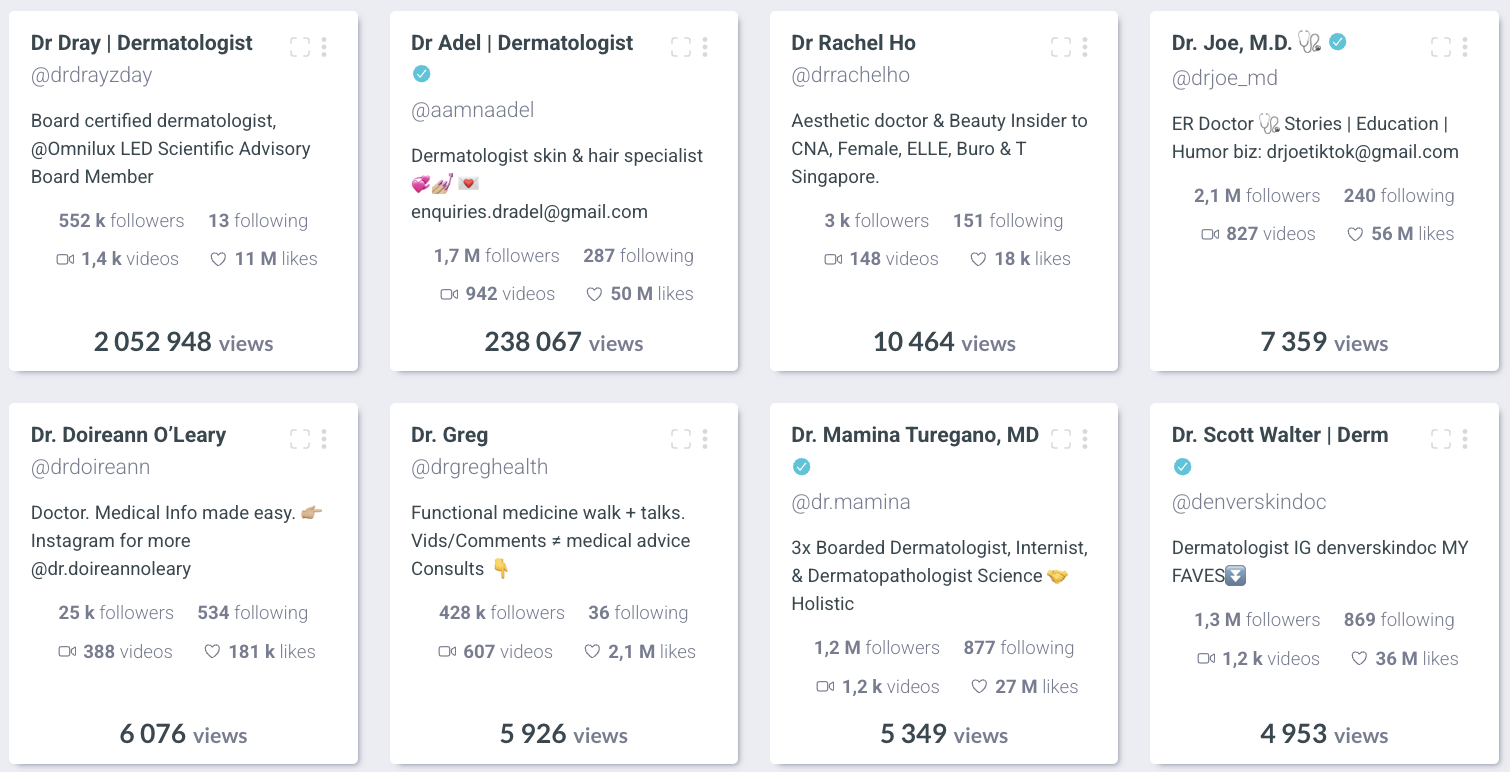Viewport: 1510px width, 772px height.
Task: Click the Dr. Greg profile name
Action: tap(449, 435)
